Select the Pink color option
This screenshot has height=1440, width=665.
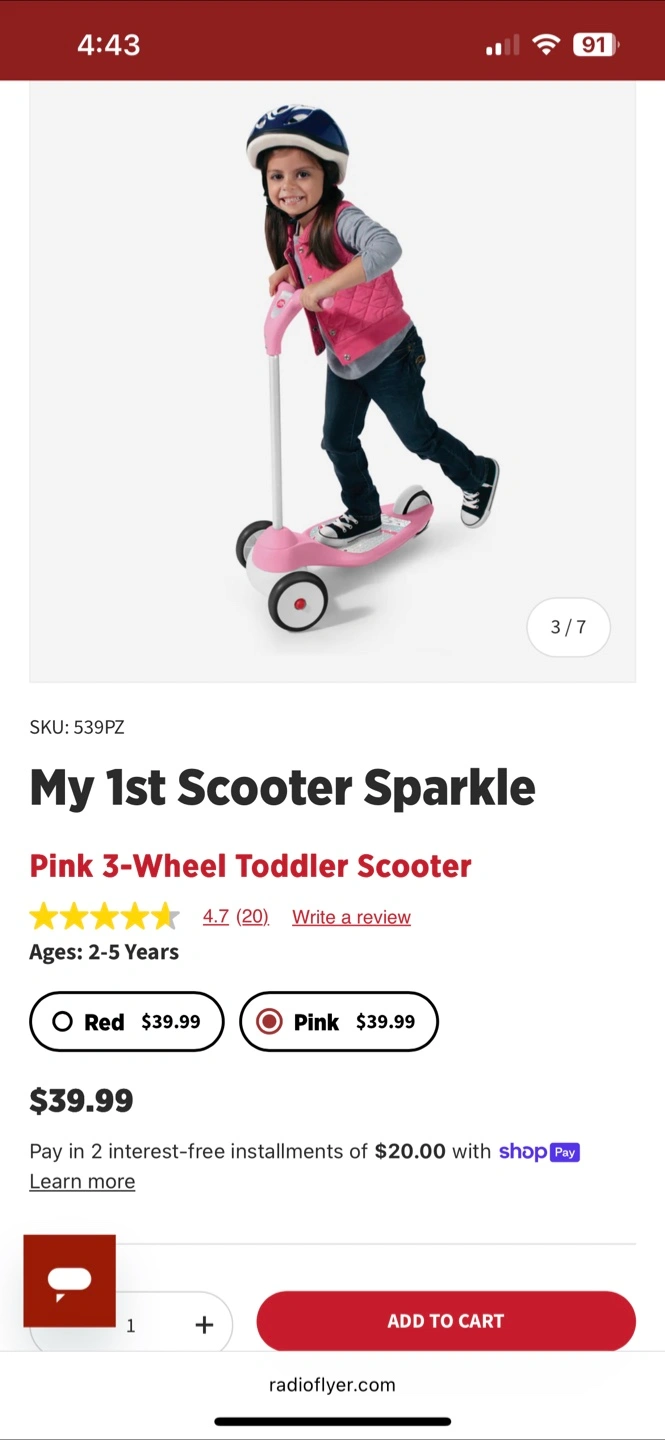pyautogui.click(x=339, y=1022)
